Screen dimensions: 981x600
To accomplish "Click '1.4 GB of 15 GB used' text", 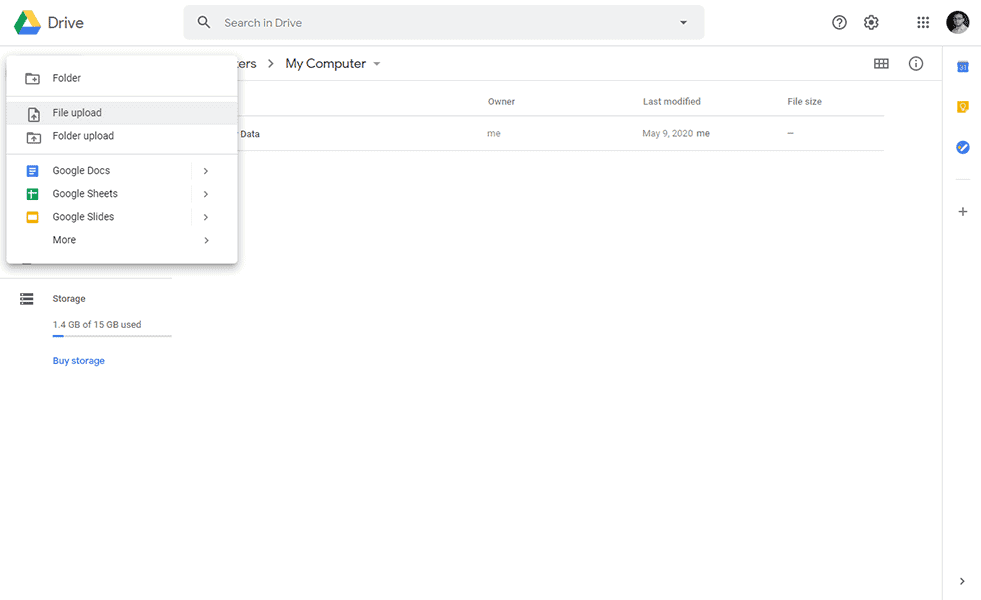I will pos(97,325).
